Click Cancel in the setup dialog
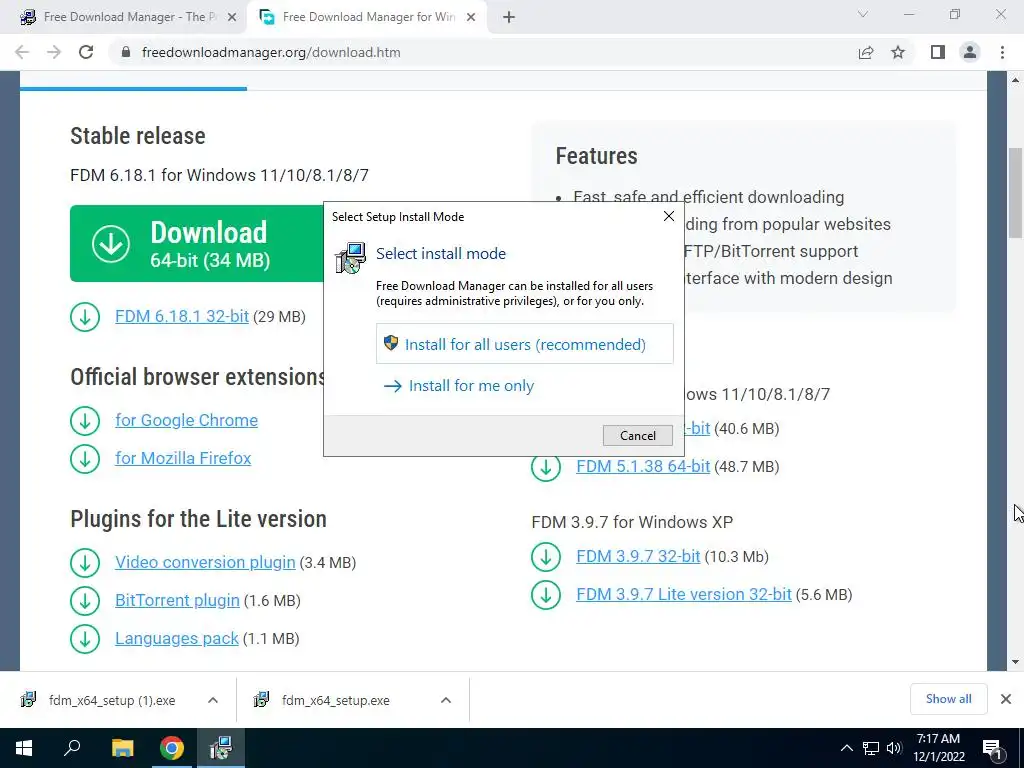This screenshot has width=1024, height=768. click(x=637, y=436)
